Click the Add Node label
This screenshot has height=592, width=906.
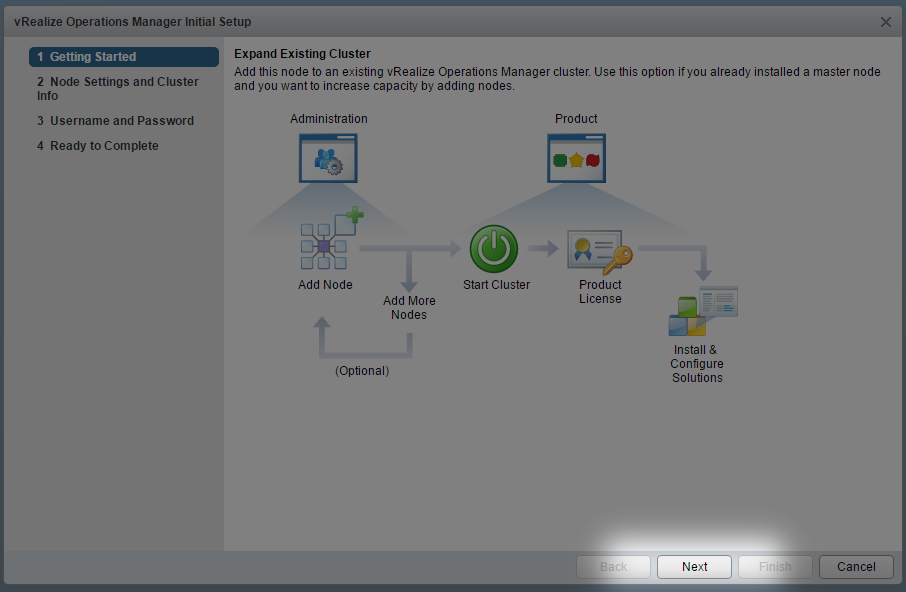pos(325,285)
